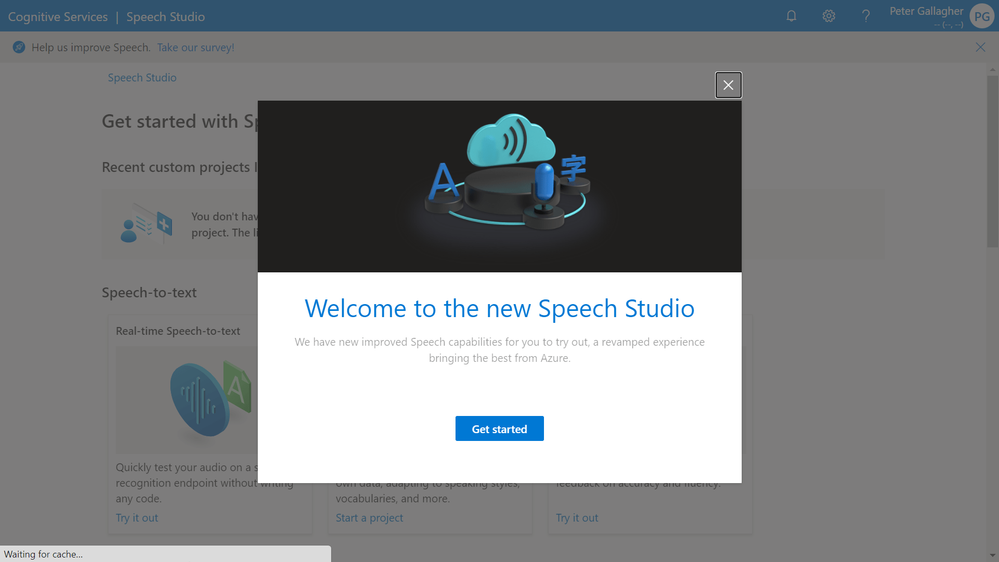Click the vertical scrollbar thumb

pyautogui.click(x=992, y=160)
